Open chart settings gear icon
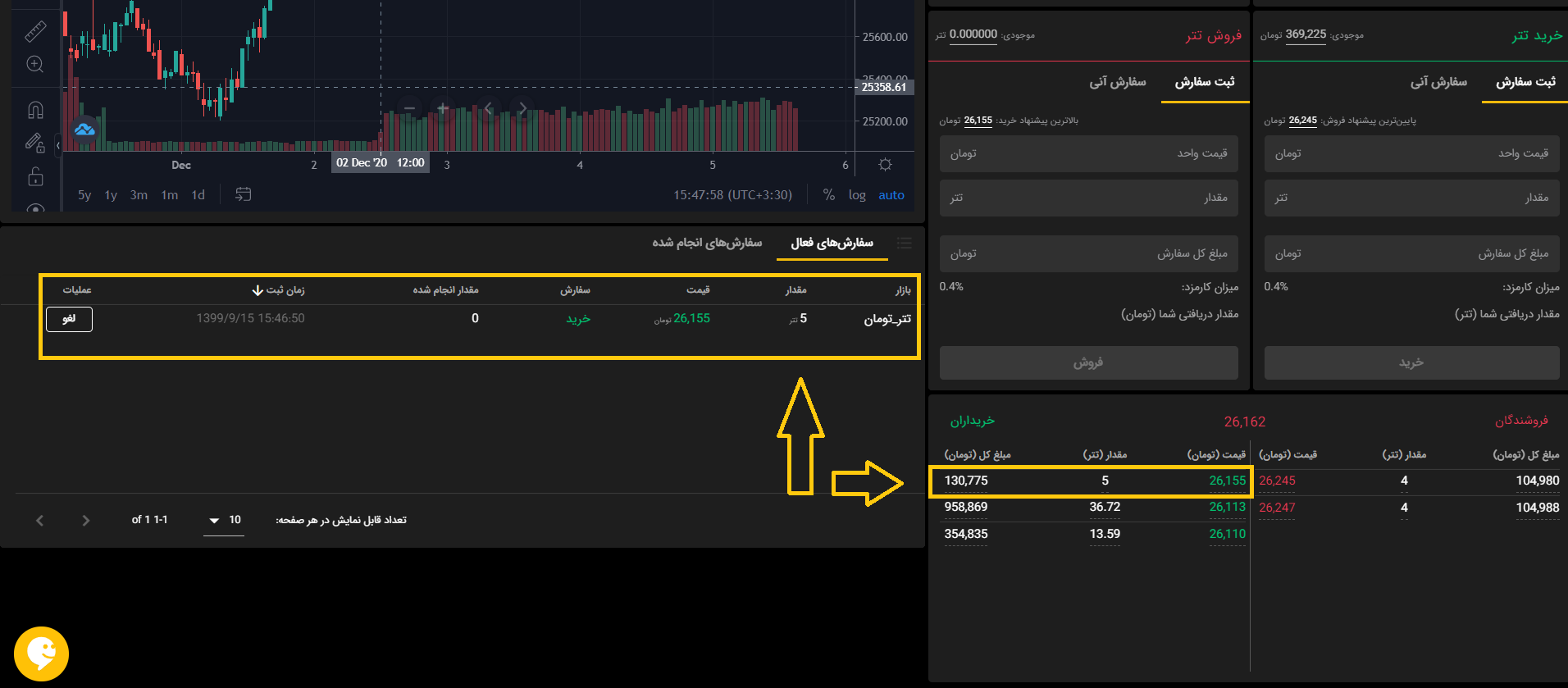The image size is (1568, 688). pyautogui.click(x=885, y=164)
